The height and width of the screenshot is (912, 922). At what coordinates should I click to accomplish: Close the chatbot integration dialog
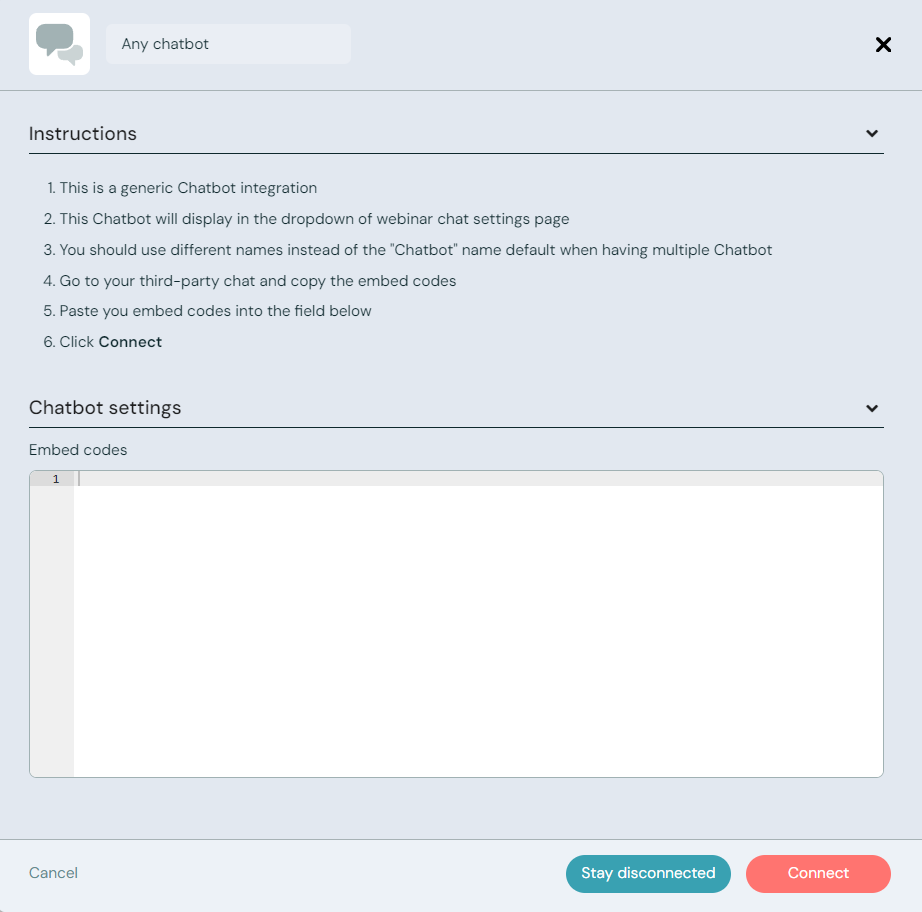tap(883, 44)
